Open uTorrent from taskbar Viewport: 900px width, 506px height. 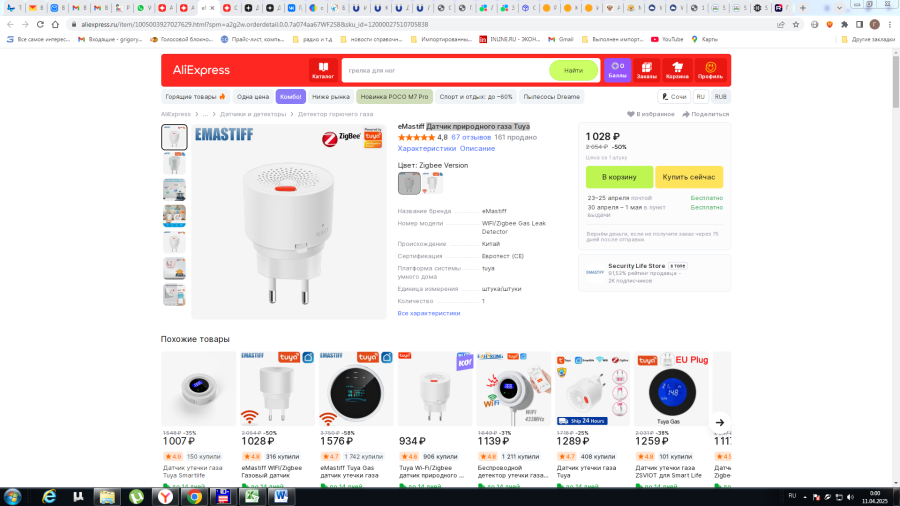coord(136,496)
